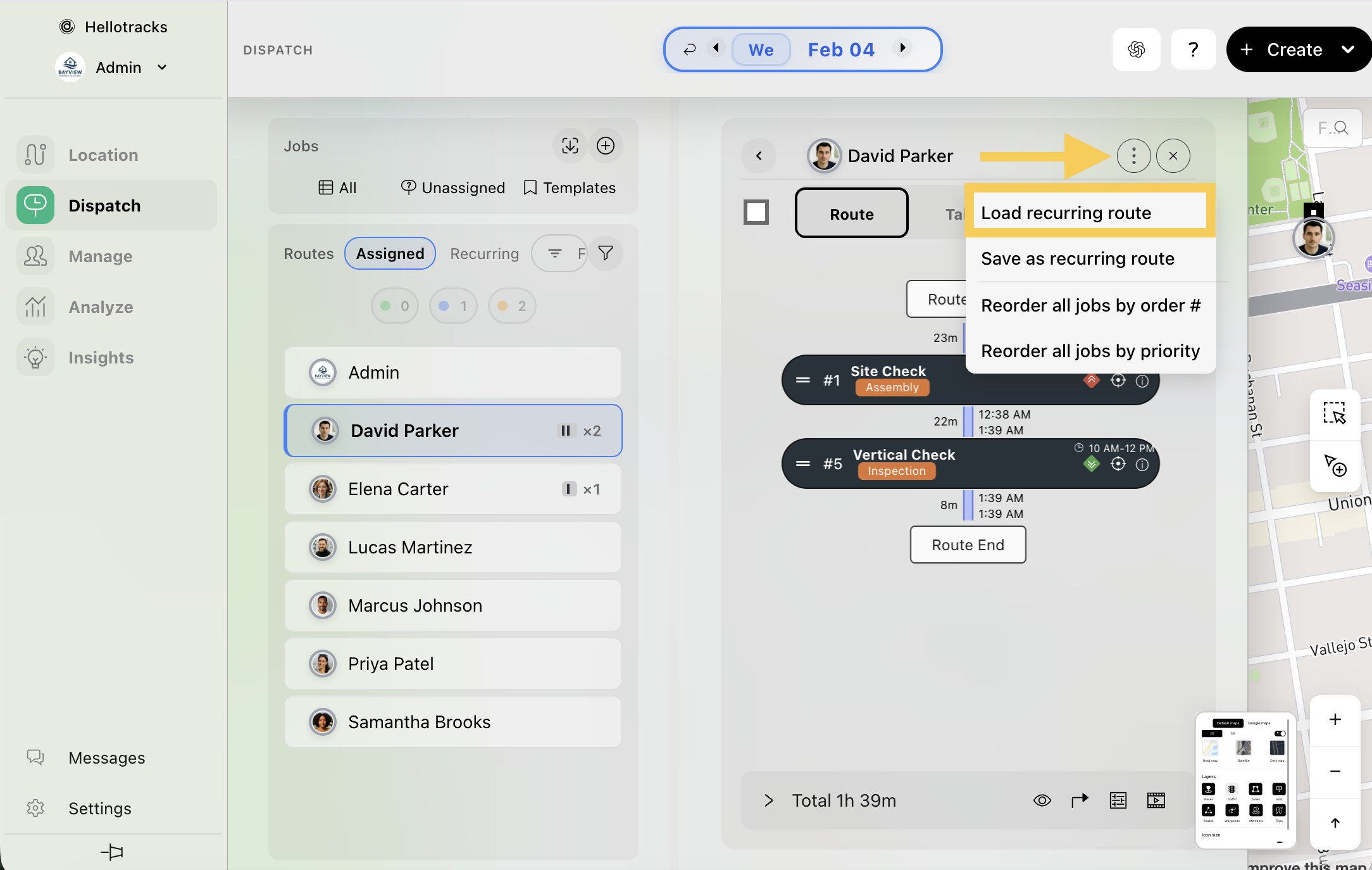Image resolution: width=1372 pixels, height=870 pixels.
Task: Open the Create button dropdown arrow
Action: (x=1348, y=49)
